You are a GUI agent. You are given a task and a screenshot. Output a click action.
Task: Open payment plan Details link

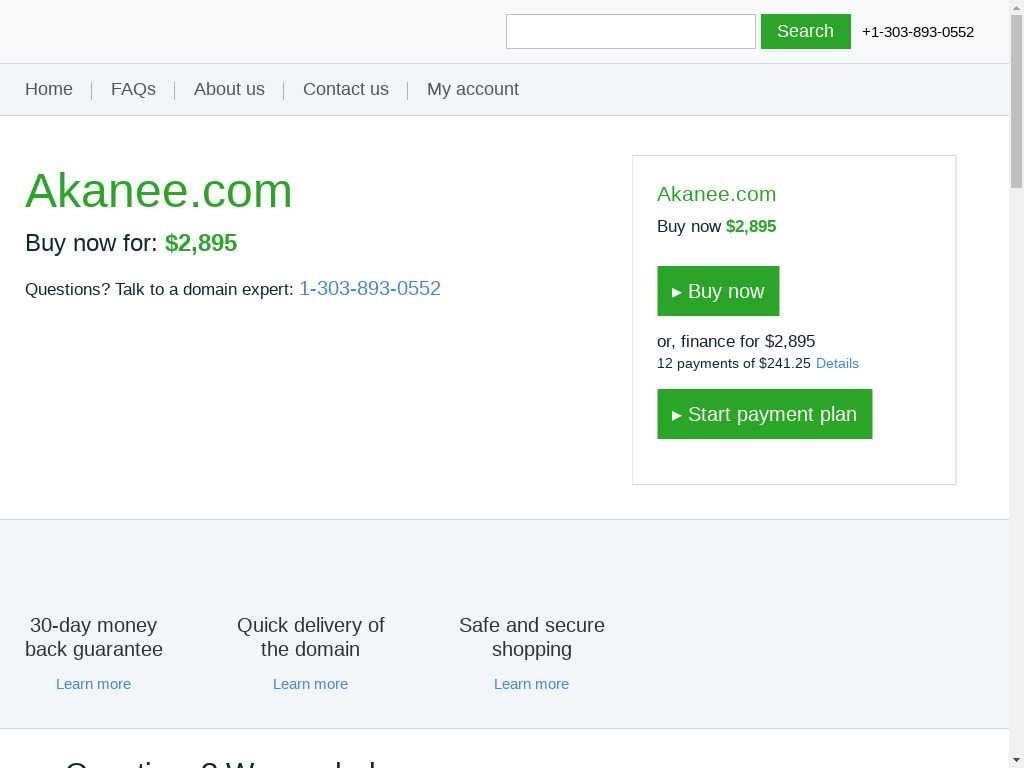click(837, 363)
